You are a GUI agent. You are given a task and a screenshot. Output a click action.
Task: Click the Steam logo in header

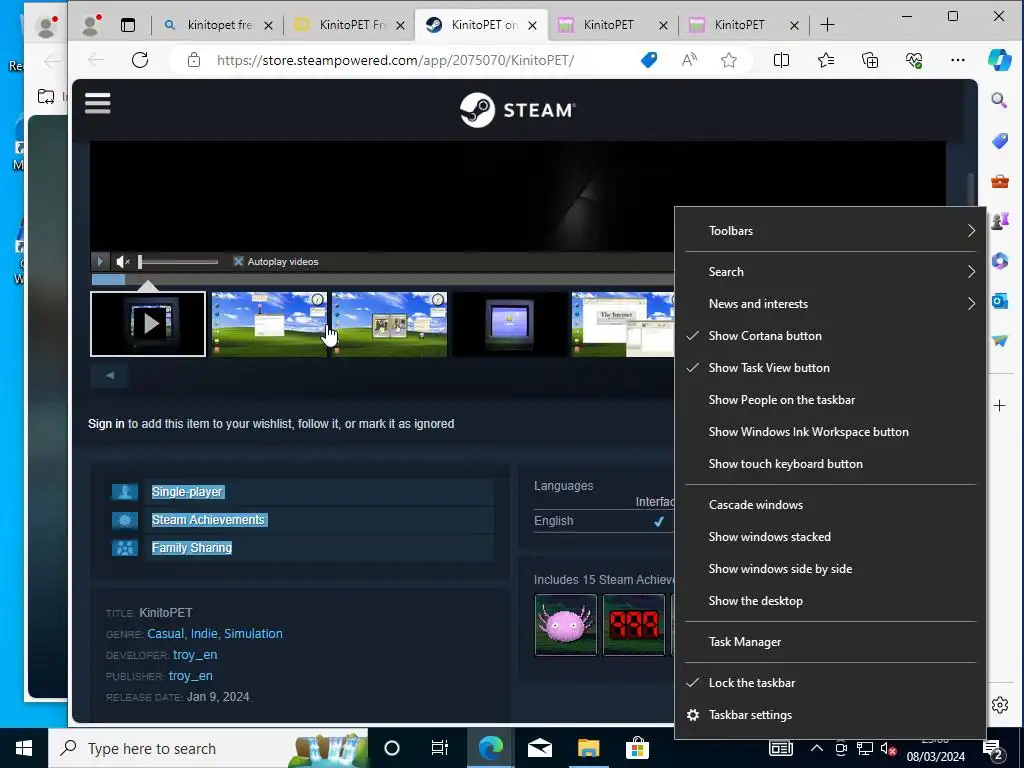coord(517,110)
